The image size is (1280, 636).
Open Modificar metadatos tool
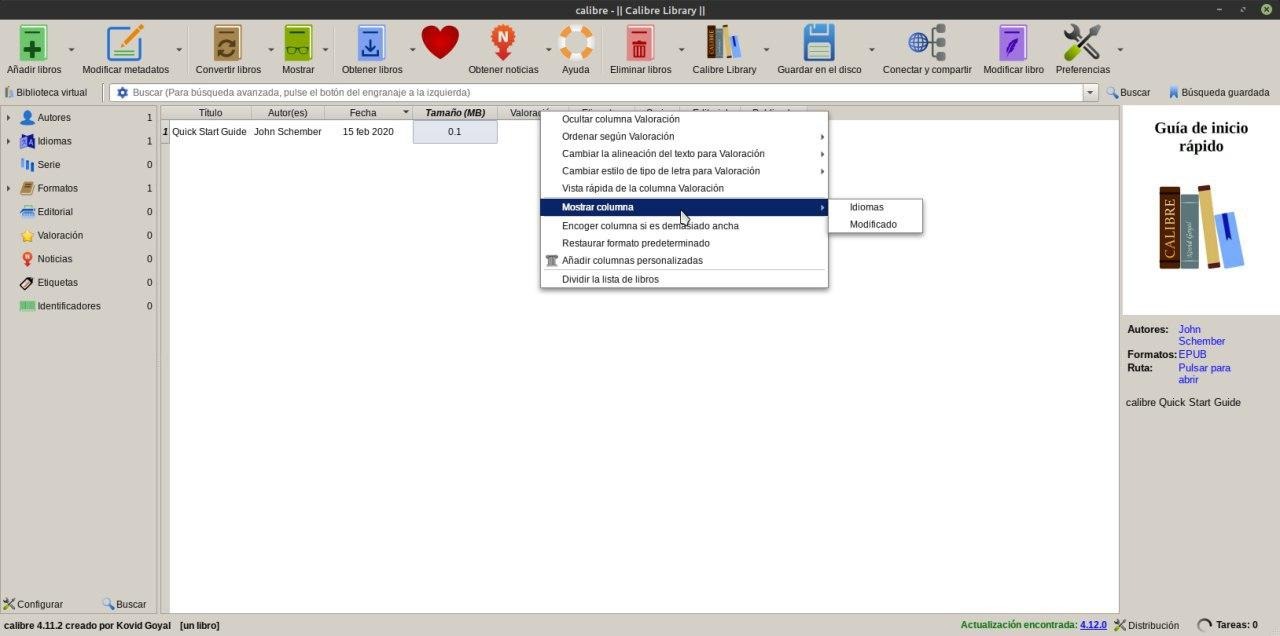pos(125,43)
